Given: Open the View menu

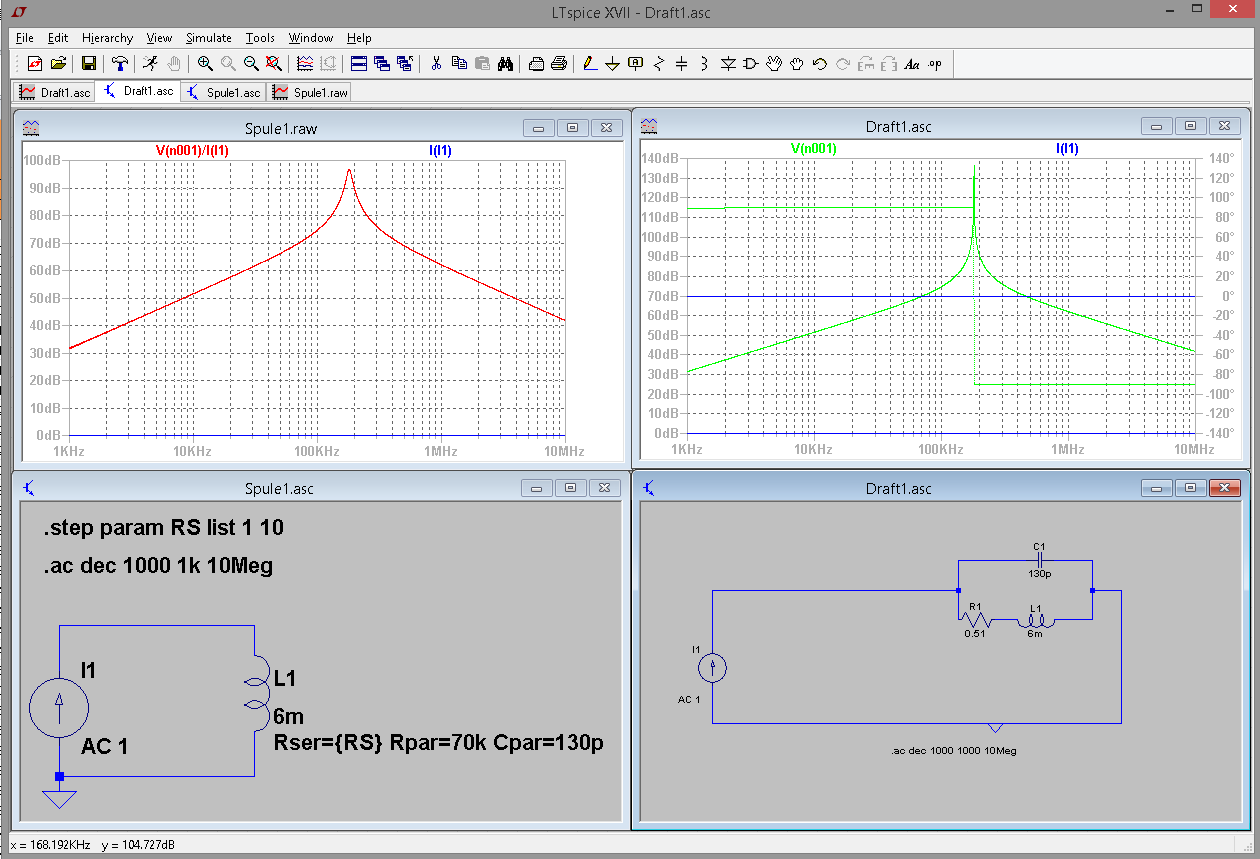Looking at the screenshot, I should click(x=159, y=38).
